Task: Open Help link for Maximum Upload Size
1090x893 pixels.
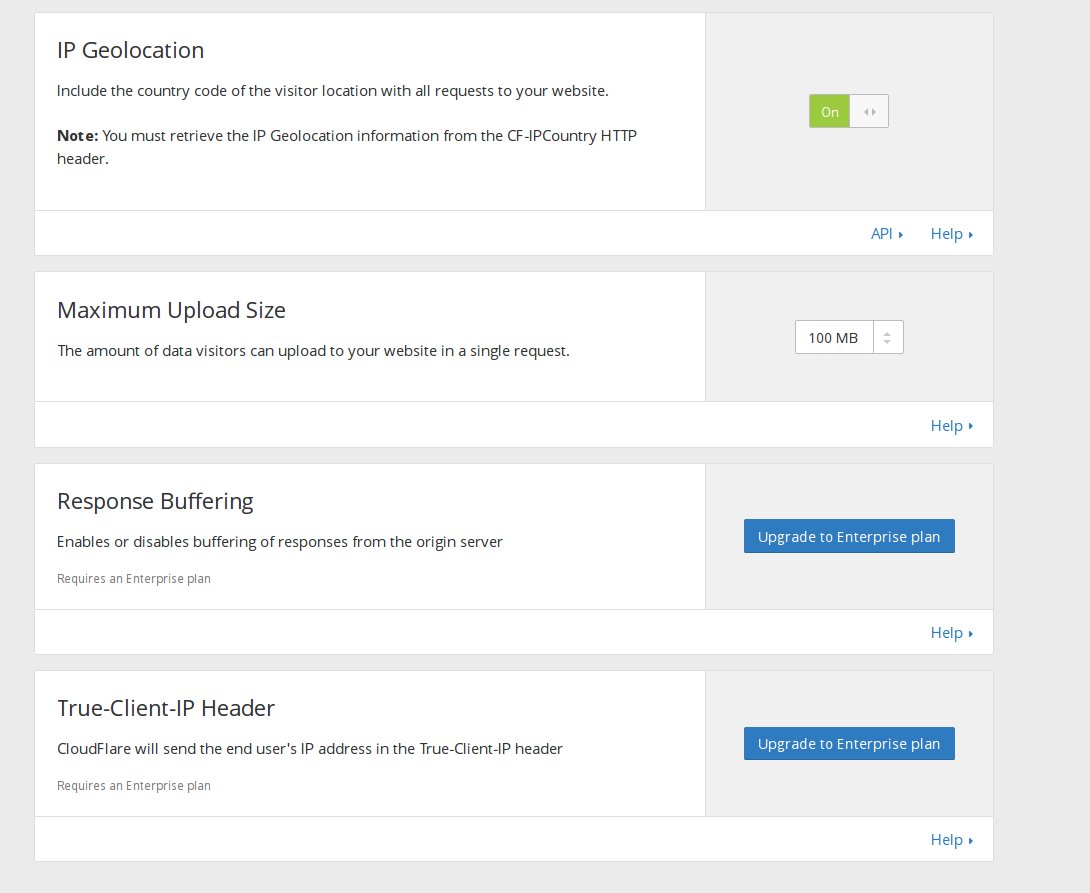Action: [x=952, y=425]
